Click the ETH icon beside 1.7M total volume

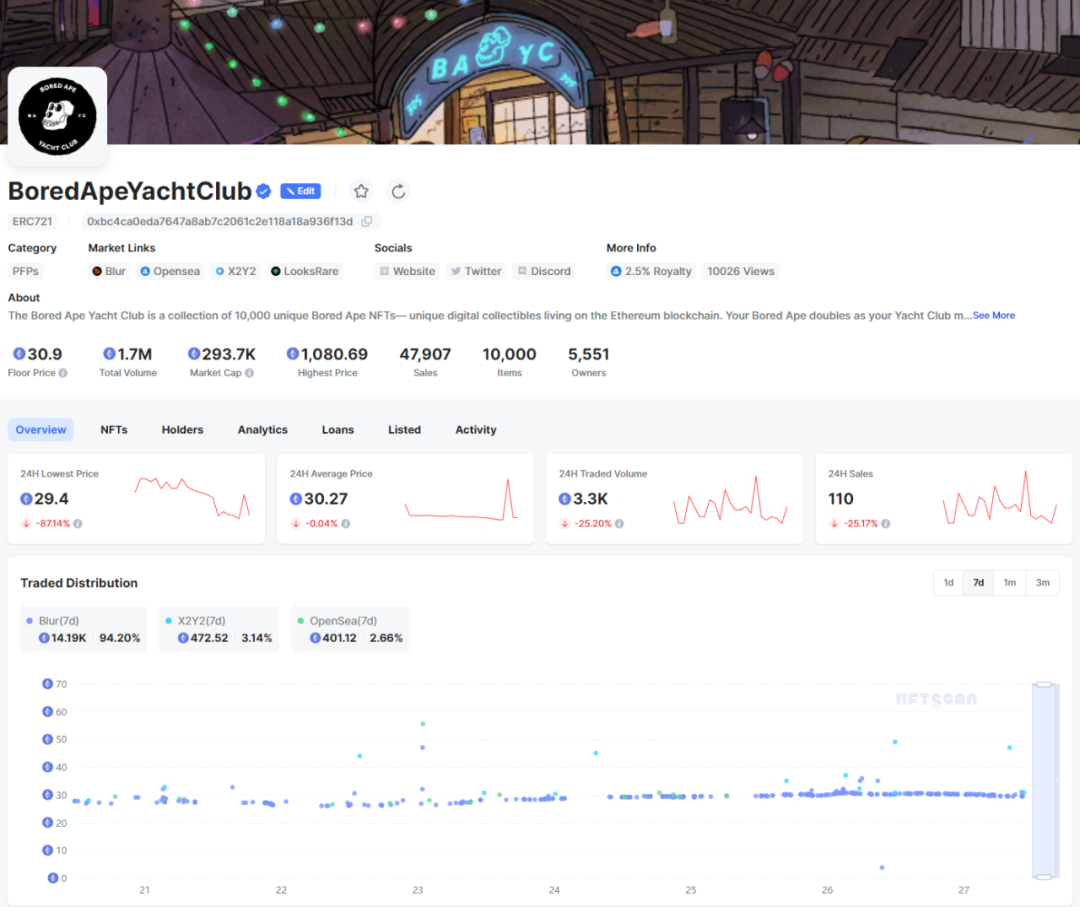pyautogui.click(x=109, y=353)
